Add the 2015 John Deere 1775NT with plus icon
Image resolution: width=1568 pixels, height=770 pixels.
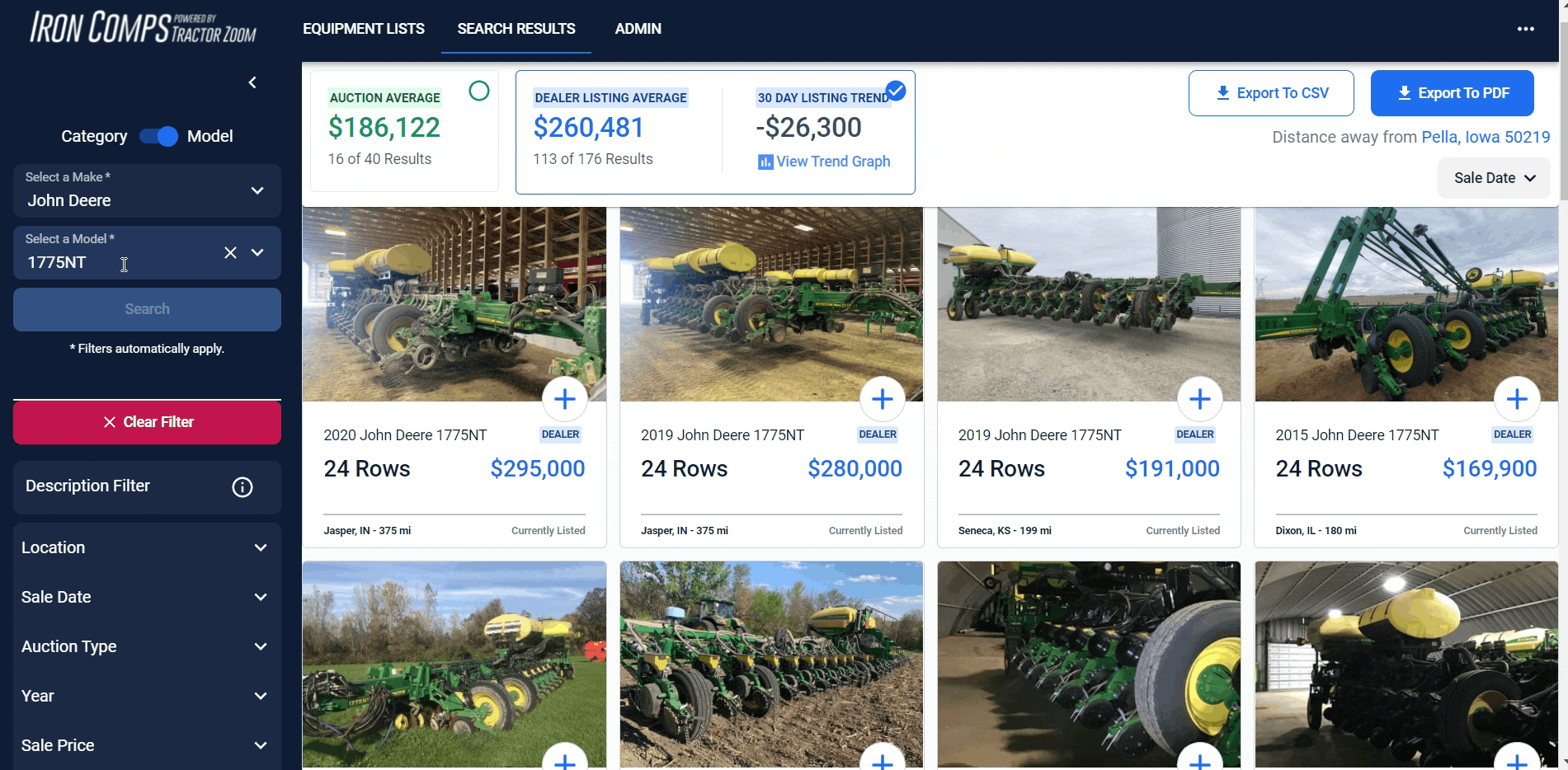(x=1517, y=399)
